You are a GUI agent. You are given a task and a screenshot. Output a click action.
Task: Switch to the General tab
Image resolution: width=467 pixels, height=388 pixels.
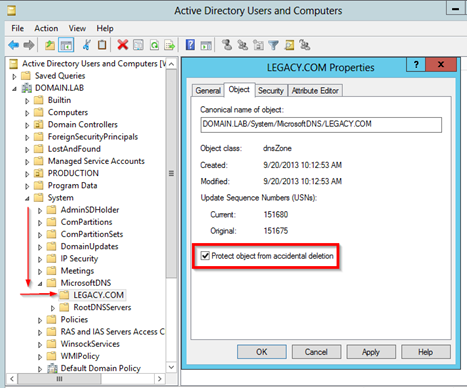(208, 90)
